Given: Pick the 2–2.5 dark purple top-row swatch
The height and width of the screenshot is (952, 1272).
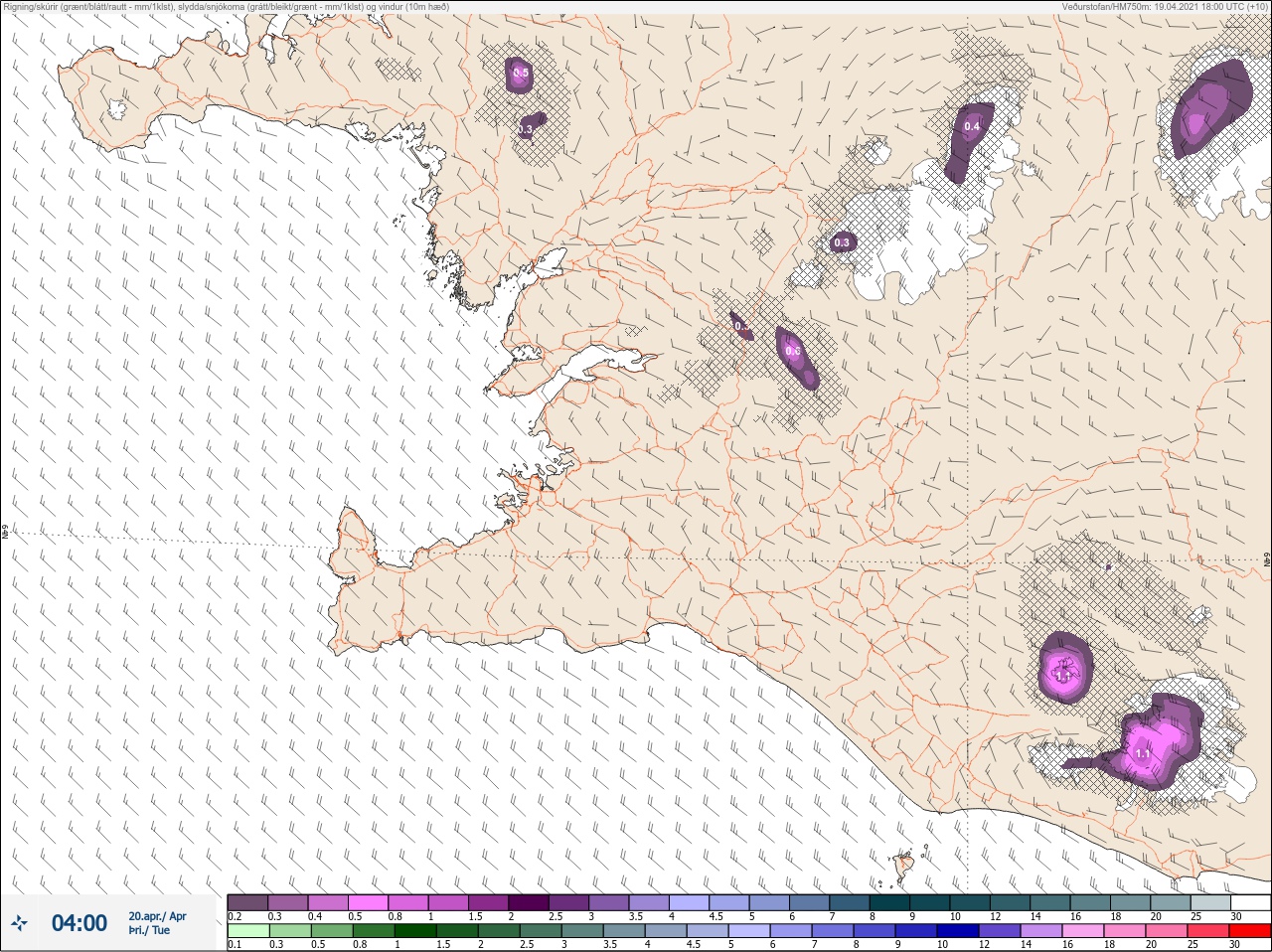Looking at the screenshot, I should (530, 902).
